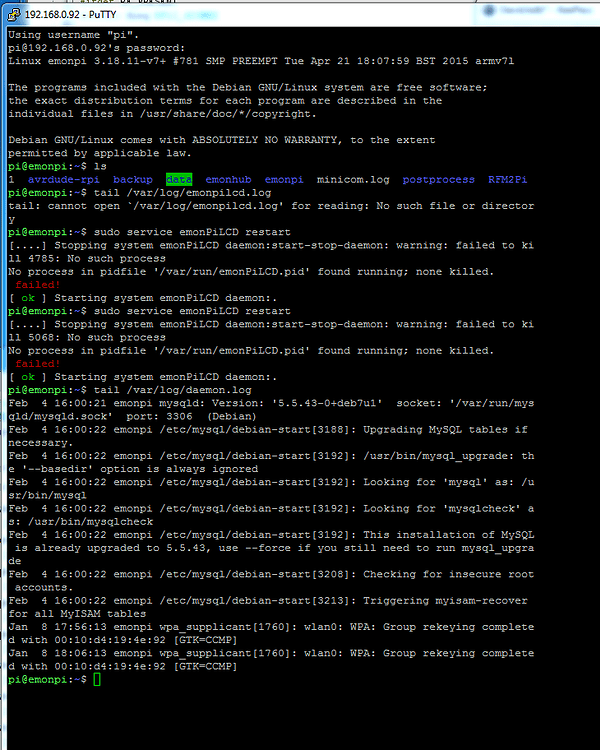Click the "Debian GNU/Linux comes with ABSOLUTELY NO WARRANTY" line
The height and width of the screenshot is (750, 600).
point(222,140)
